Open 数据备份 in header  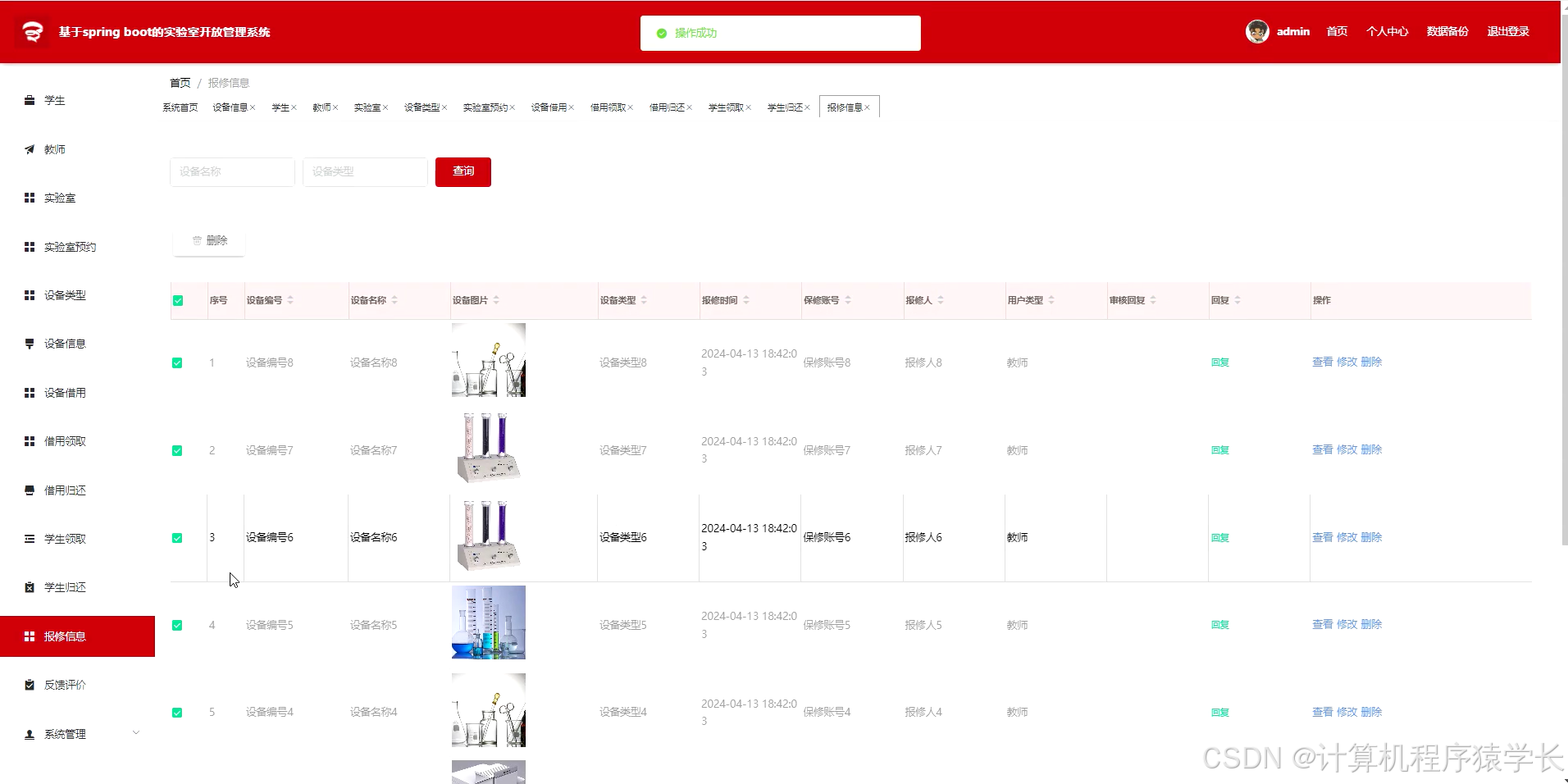tap(1447, 31)
